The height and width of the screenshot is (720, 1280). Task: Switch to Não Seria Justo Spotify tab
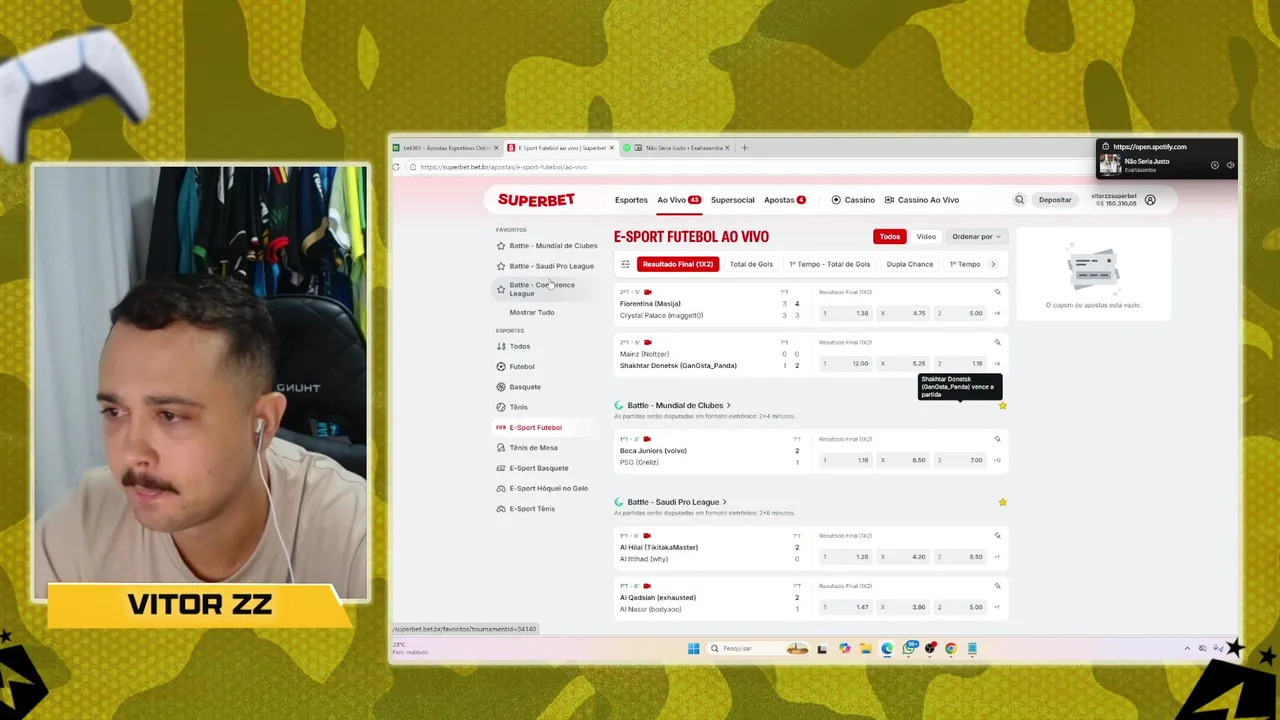click(x=684, y=148)
